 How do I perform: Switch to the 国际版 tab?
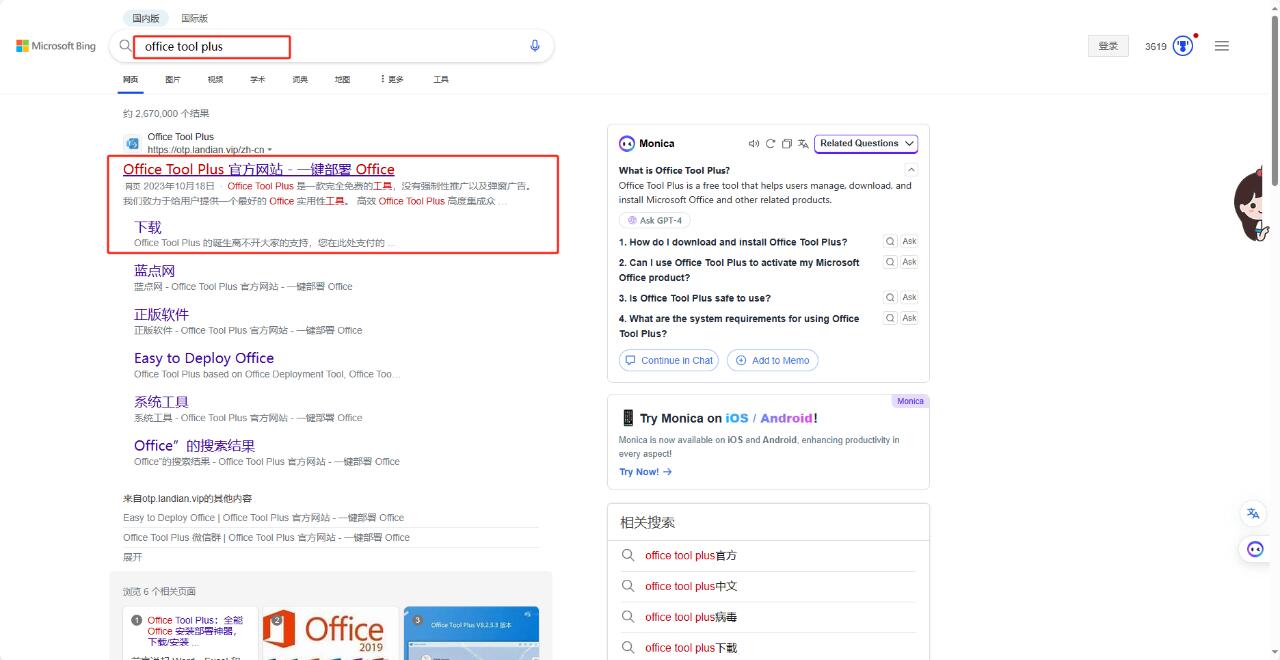pyautogui.click(x=194, y=18)
